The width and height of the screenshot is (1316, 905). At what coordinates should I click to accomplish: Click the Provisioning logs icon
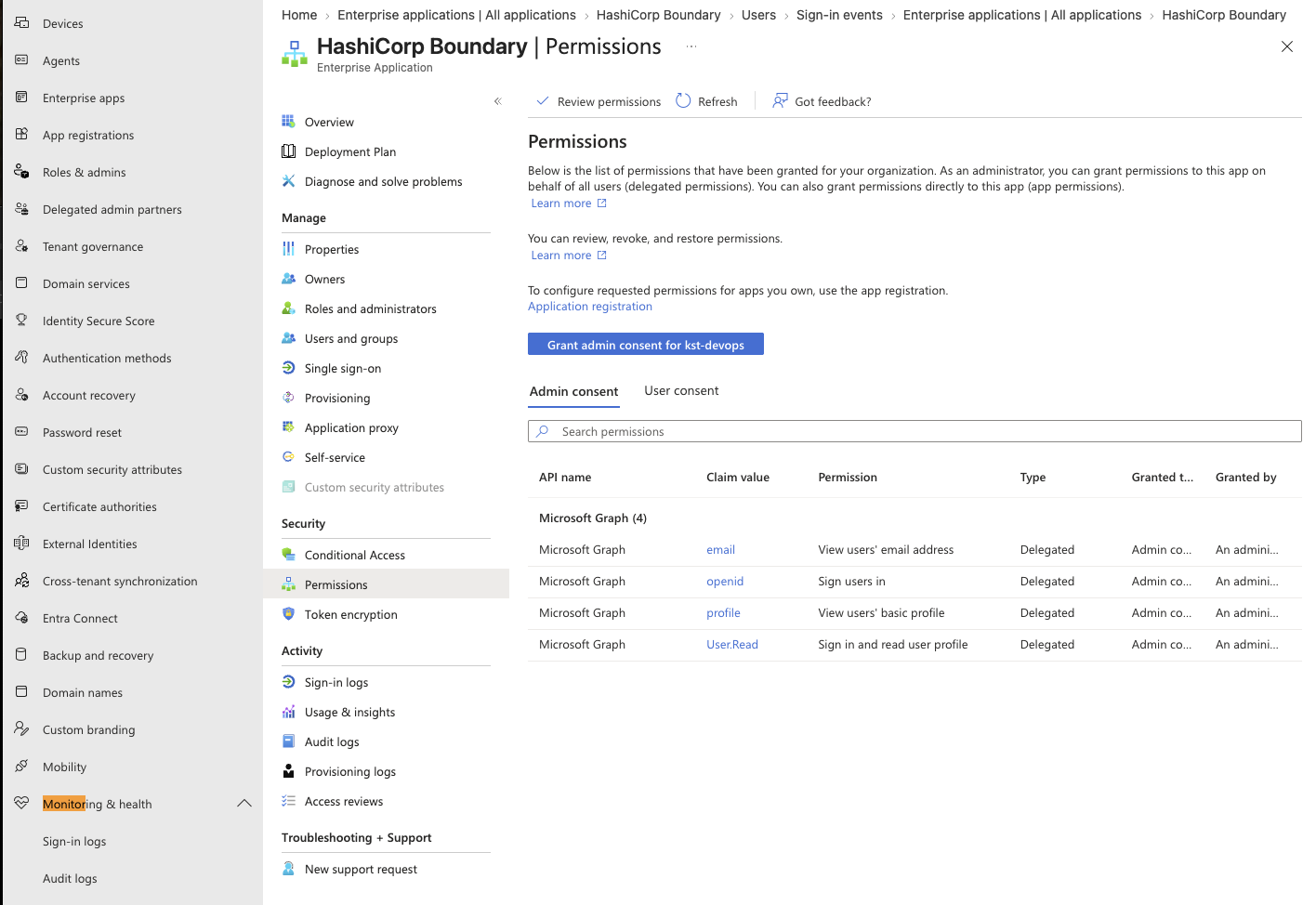(288, 770)
